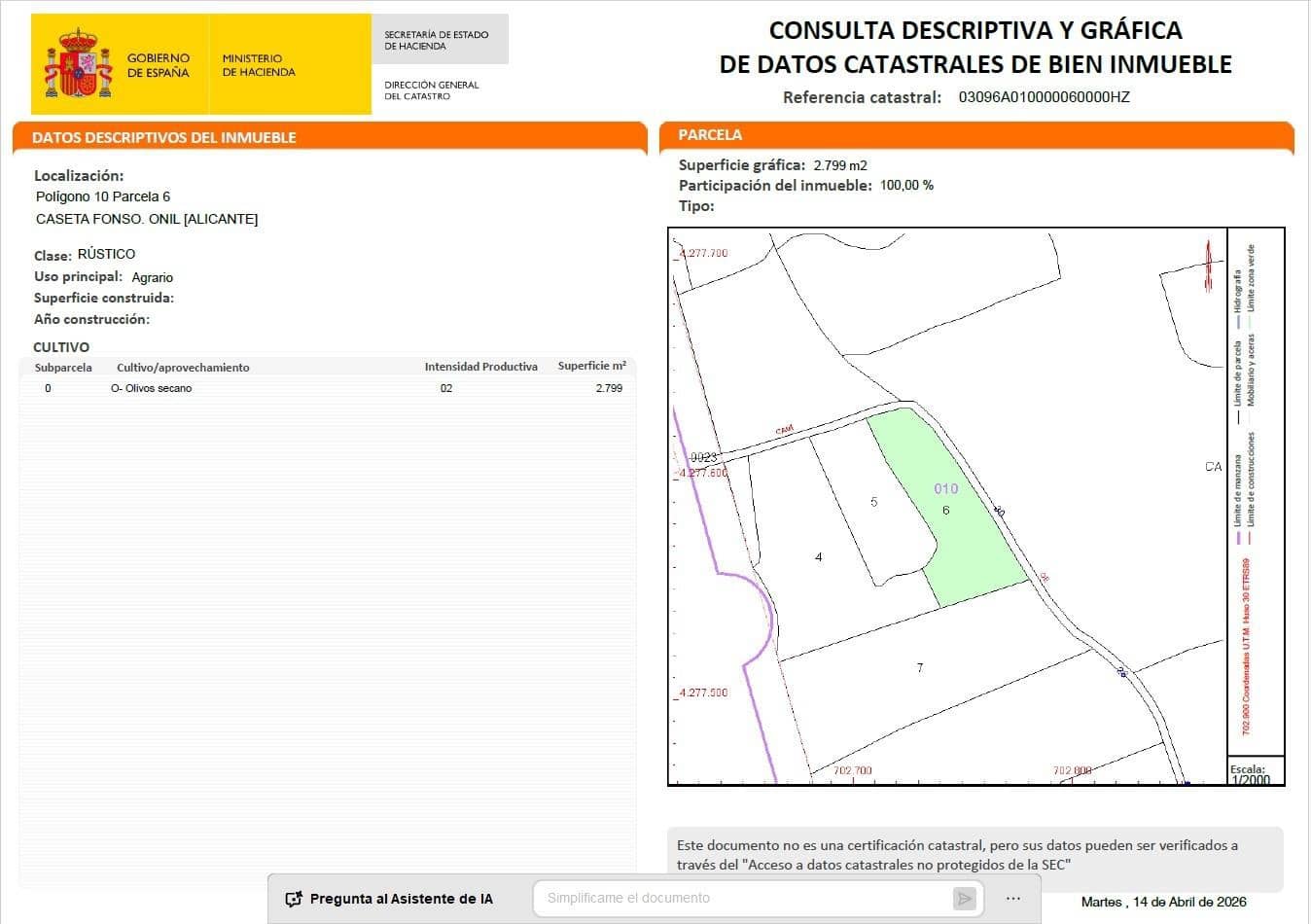Click the Pregunta al Asistente de IA chat icon
The image size is (1311, 924).
pos(293,898)
